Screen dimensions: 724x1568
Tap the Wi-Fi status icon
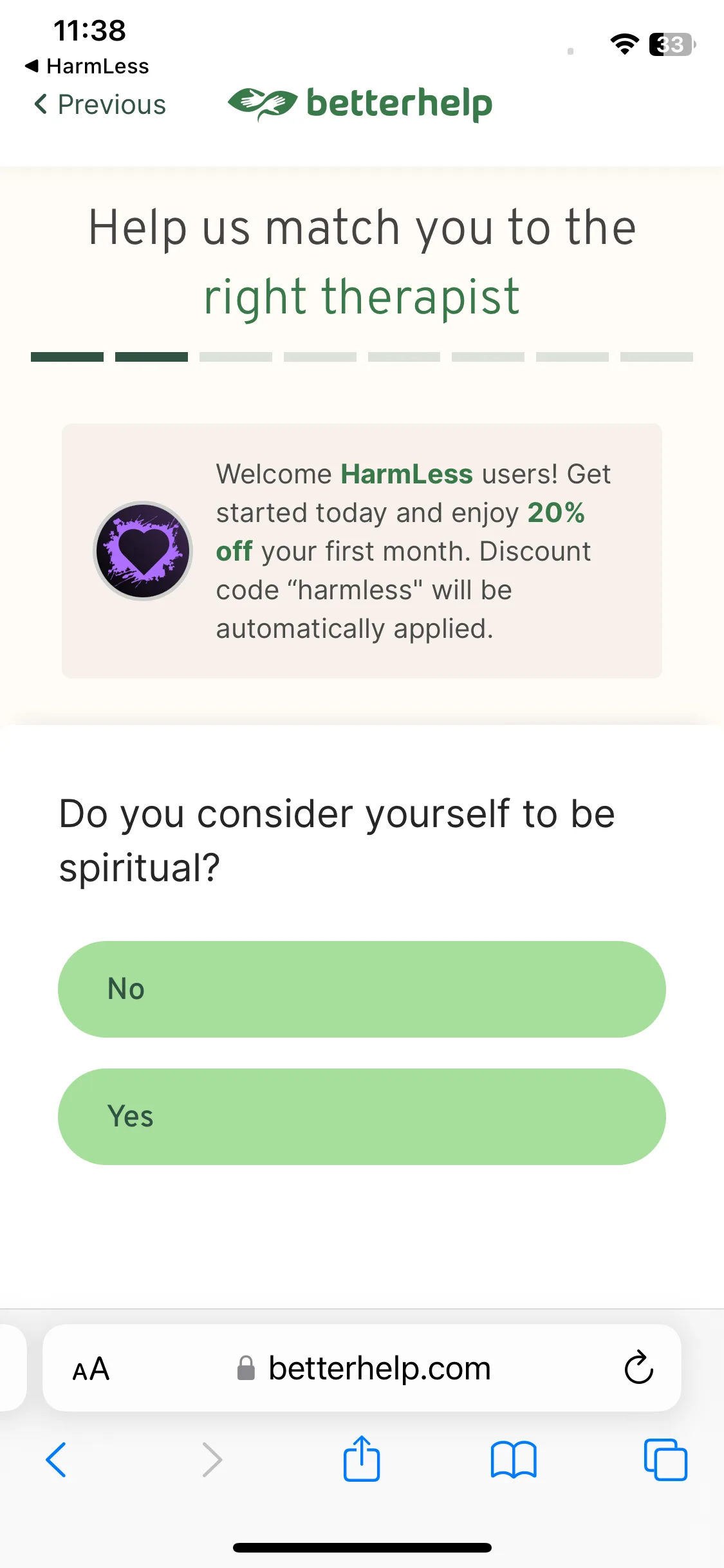pyautogui.click(x=624, y=44)
